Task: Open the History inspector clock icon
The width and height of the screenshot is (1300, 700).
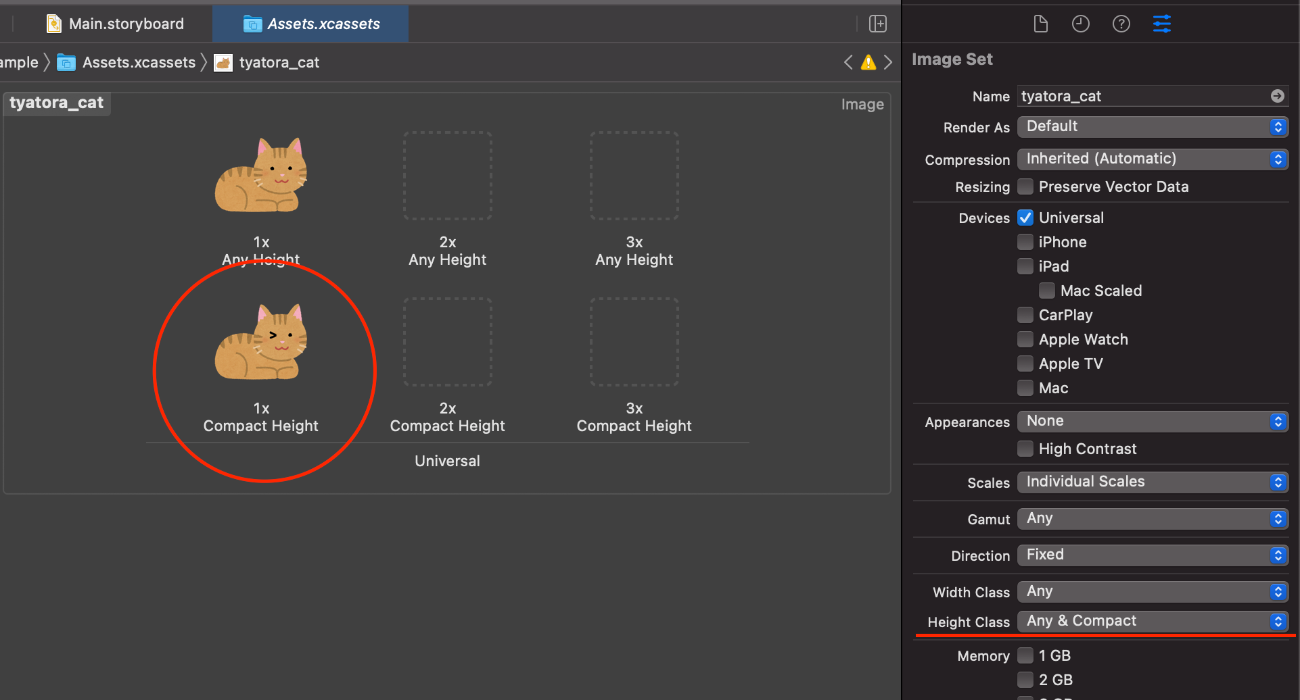Action: coord(1081,24)
